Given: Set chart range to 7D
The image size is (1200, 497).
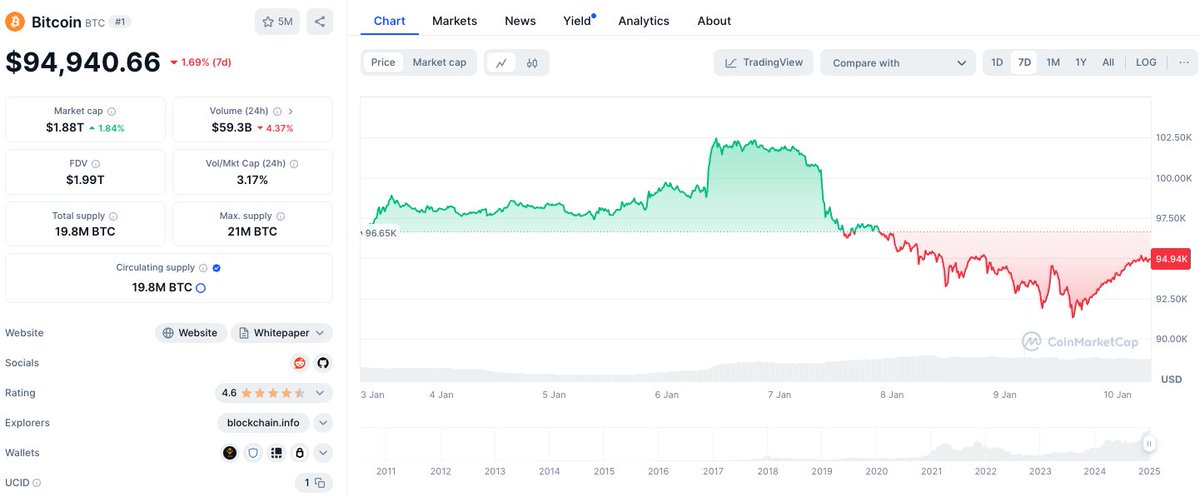Looking at the screenshot, I should (1024, 62).
